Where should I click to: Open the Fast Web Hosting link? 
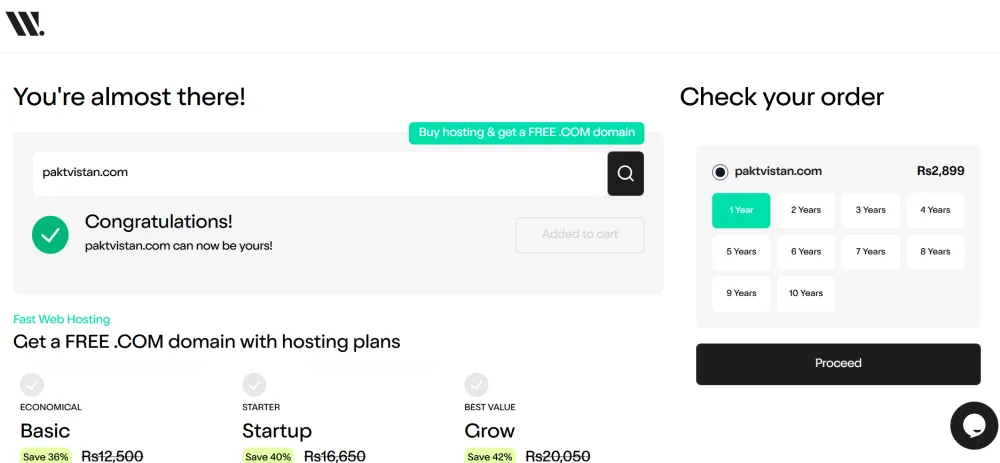pyautogui.click(x=61, y=320)
